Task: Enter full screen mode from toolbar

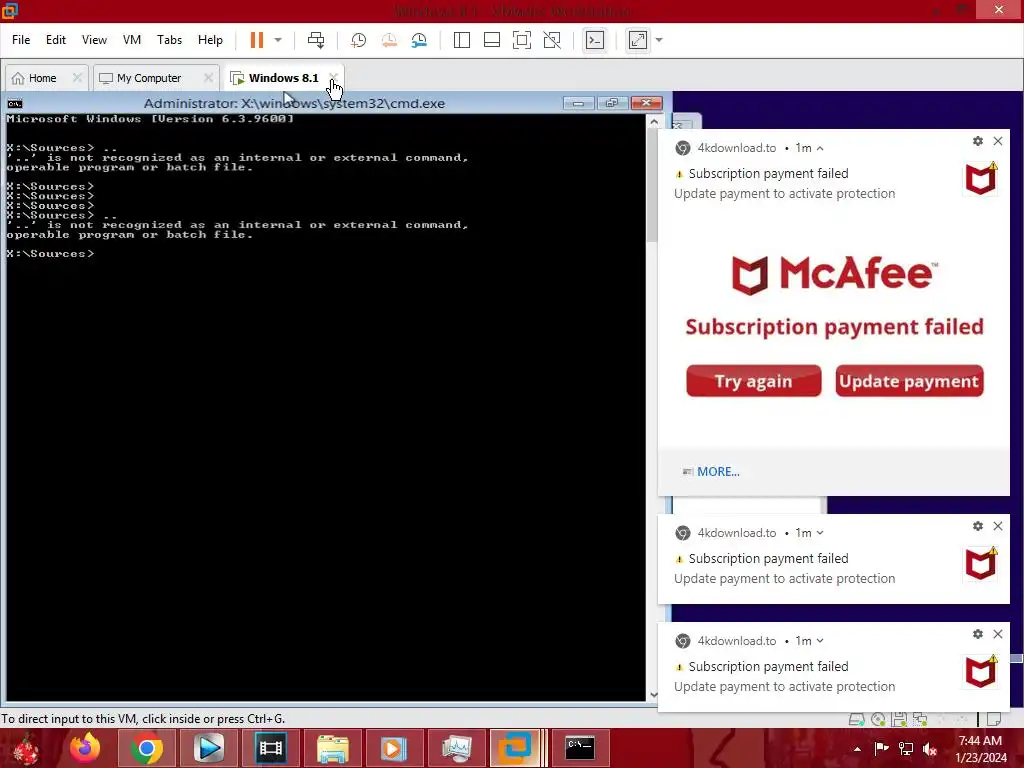Action: [x=522, y=40]
